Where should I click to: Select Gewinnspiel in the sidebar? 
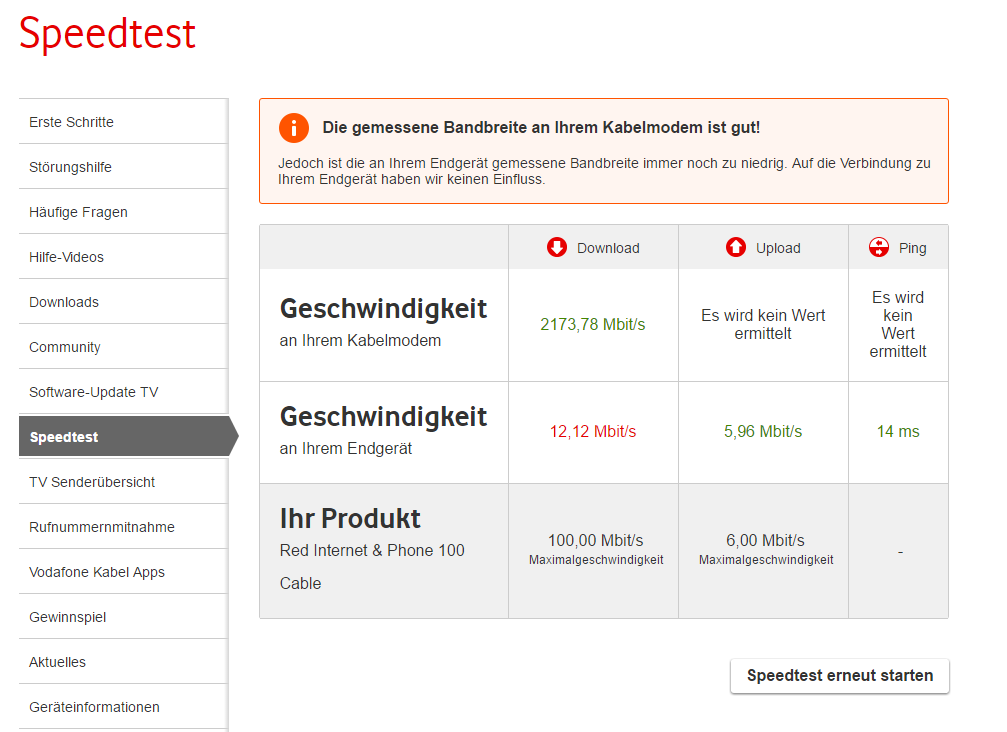coord(67,617)
